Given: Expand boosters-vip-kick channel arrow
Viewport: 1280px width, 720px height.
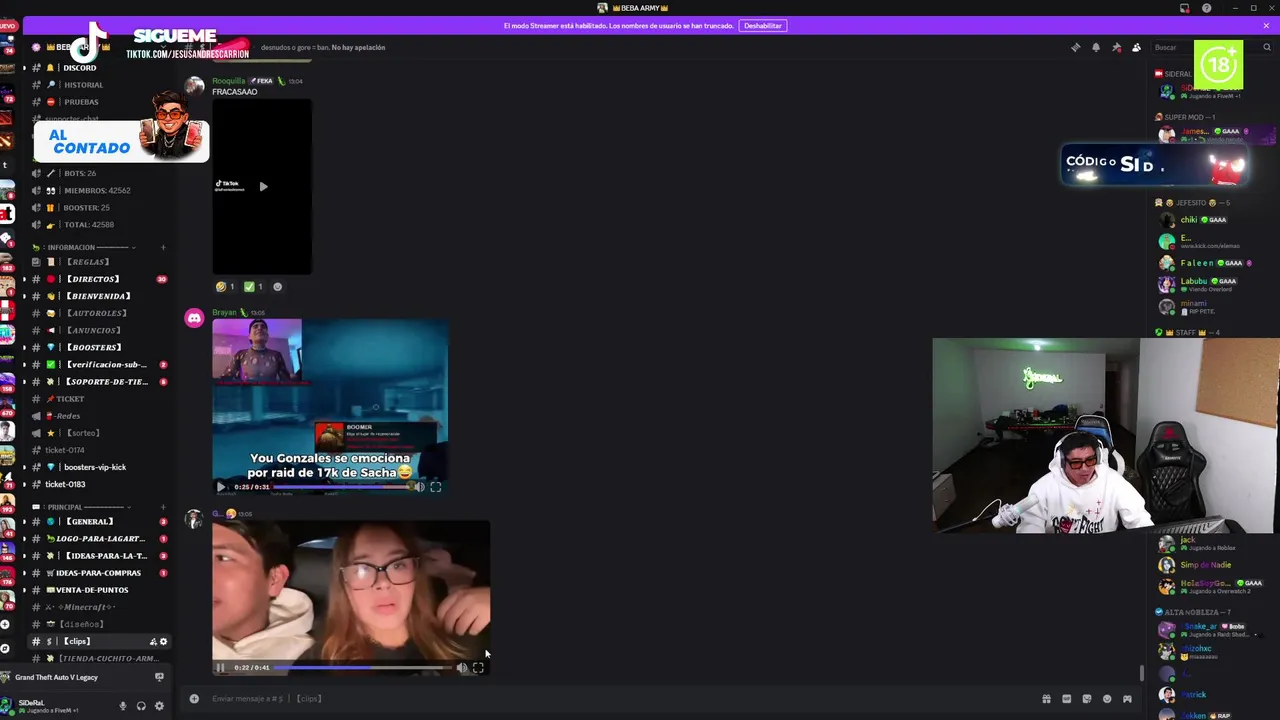Looking at the screenshot, I should click(x=25, y=467).
